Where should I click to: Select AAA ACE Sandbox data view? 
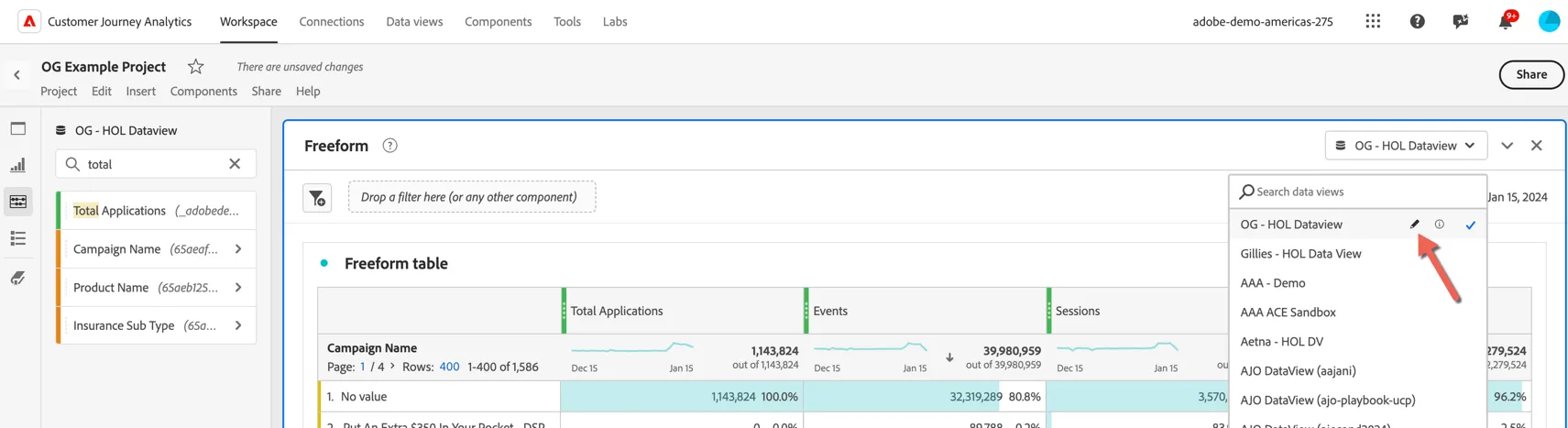(1357, 313)
